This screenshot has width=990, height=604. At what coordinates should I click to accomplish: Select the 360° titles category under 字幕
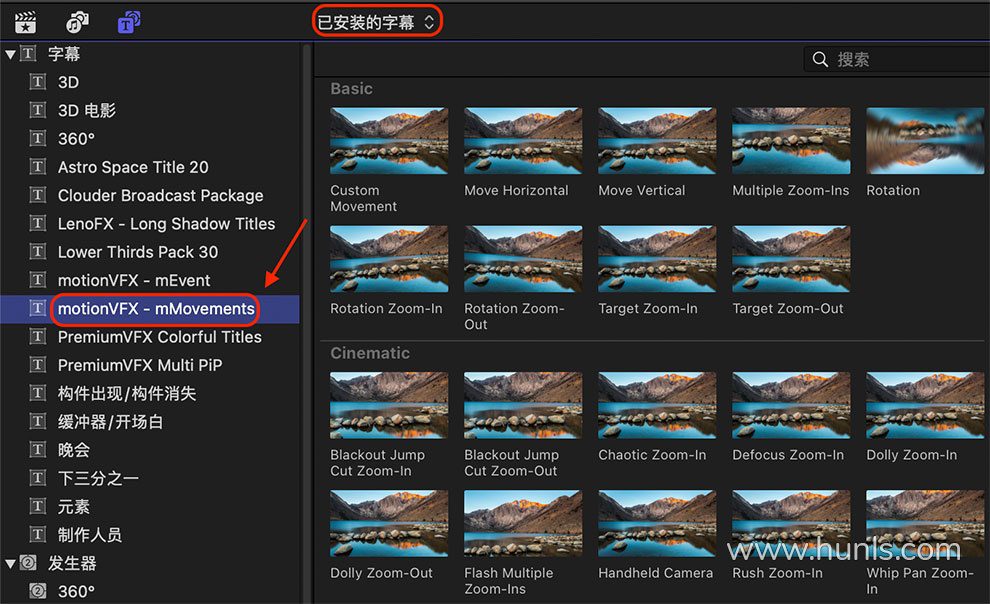[x=76, y=139]
